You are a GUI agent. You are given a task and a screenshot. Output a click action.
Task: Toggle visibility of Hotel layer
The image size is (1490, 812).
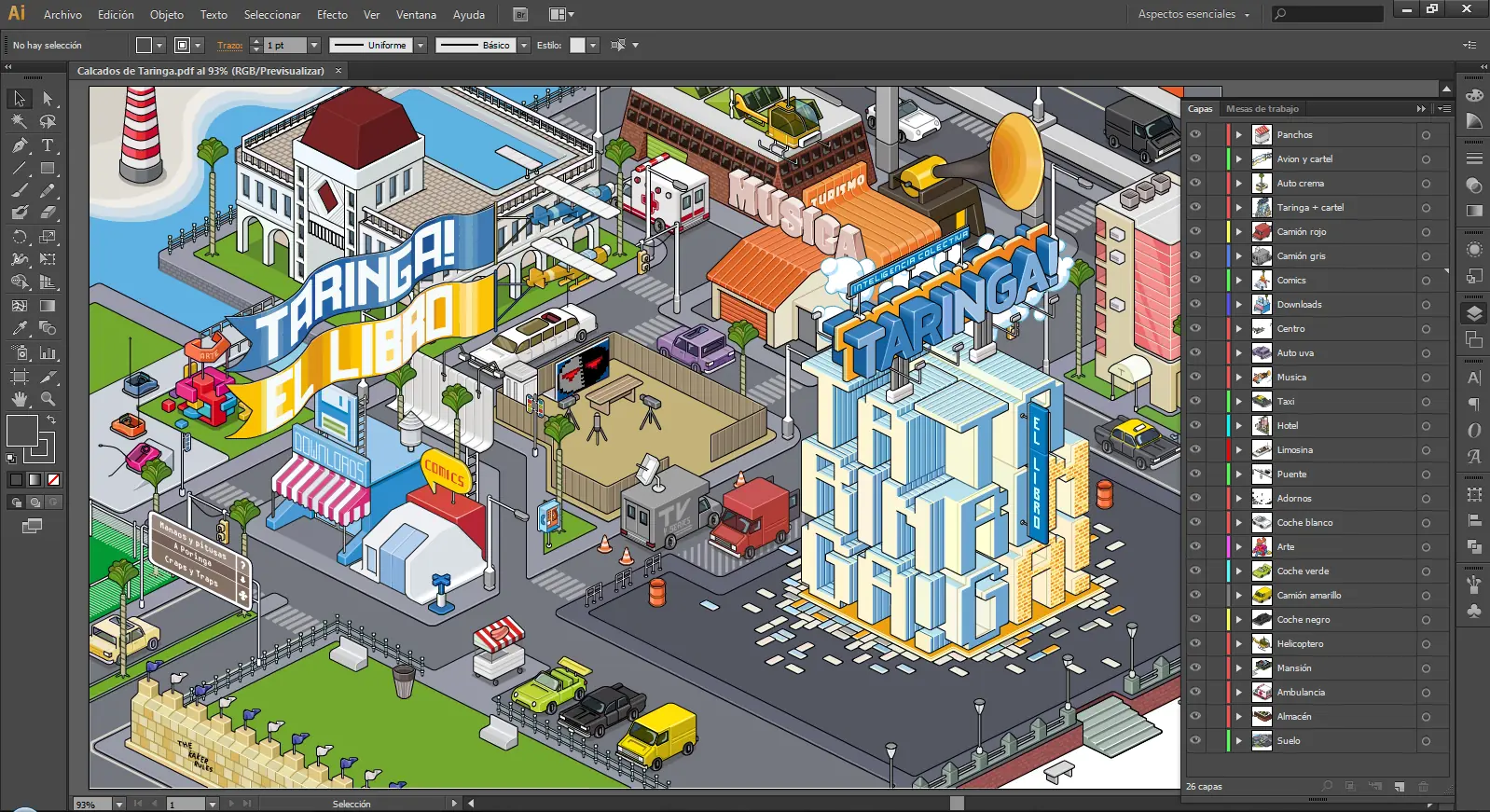[1195, 425]
